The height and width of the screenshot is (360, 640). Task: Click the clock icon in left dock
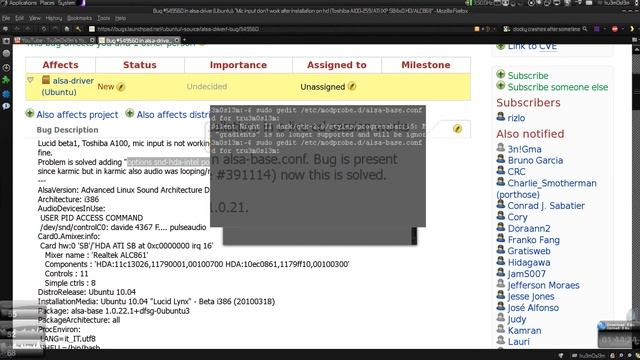click(x=6, y=67)
